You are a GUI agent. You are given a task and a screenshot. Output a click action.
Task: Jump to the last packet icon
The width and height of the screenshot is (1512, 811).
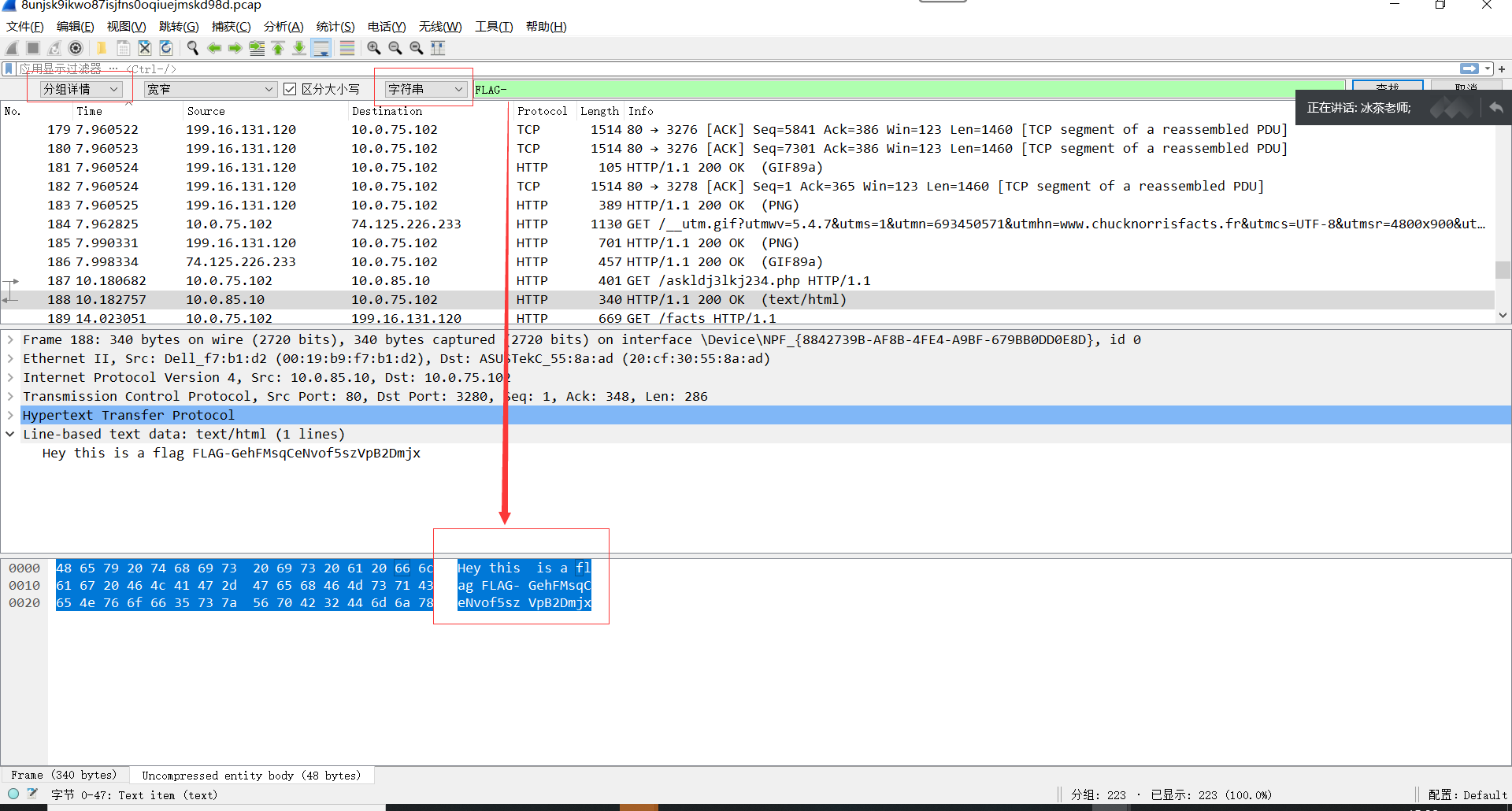[x=299, y=48]
